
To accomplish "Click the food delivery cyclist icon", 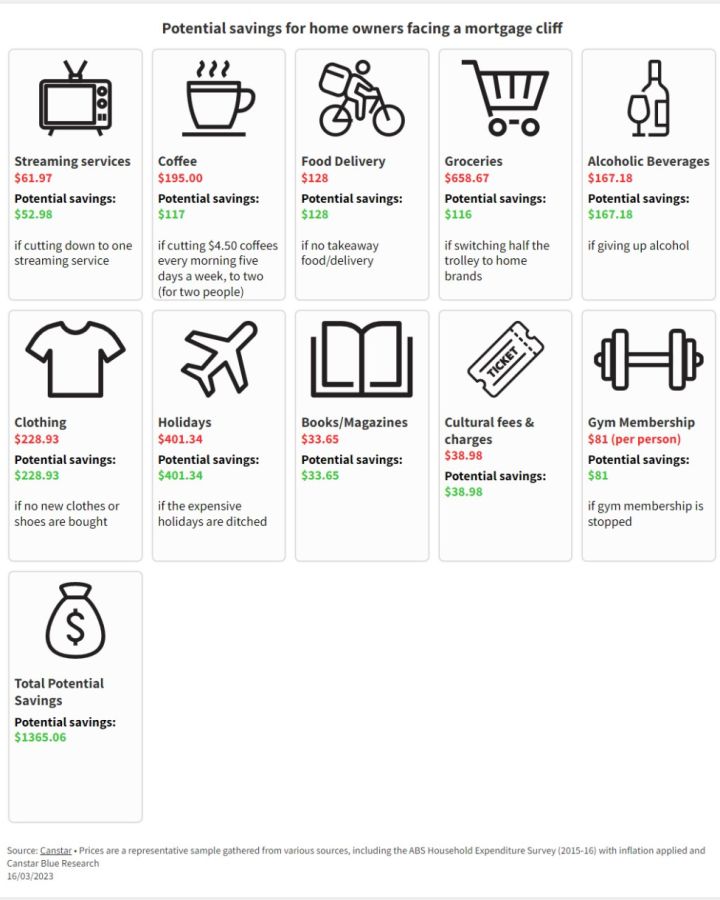I will [362, 98].
